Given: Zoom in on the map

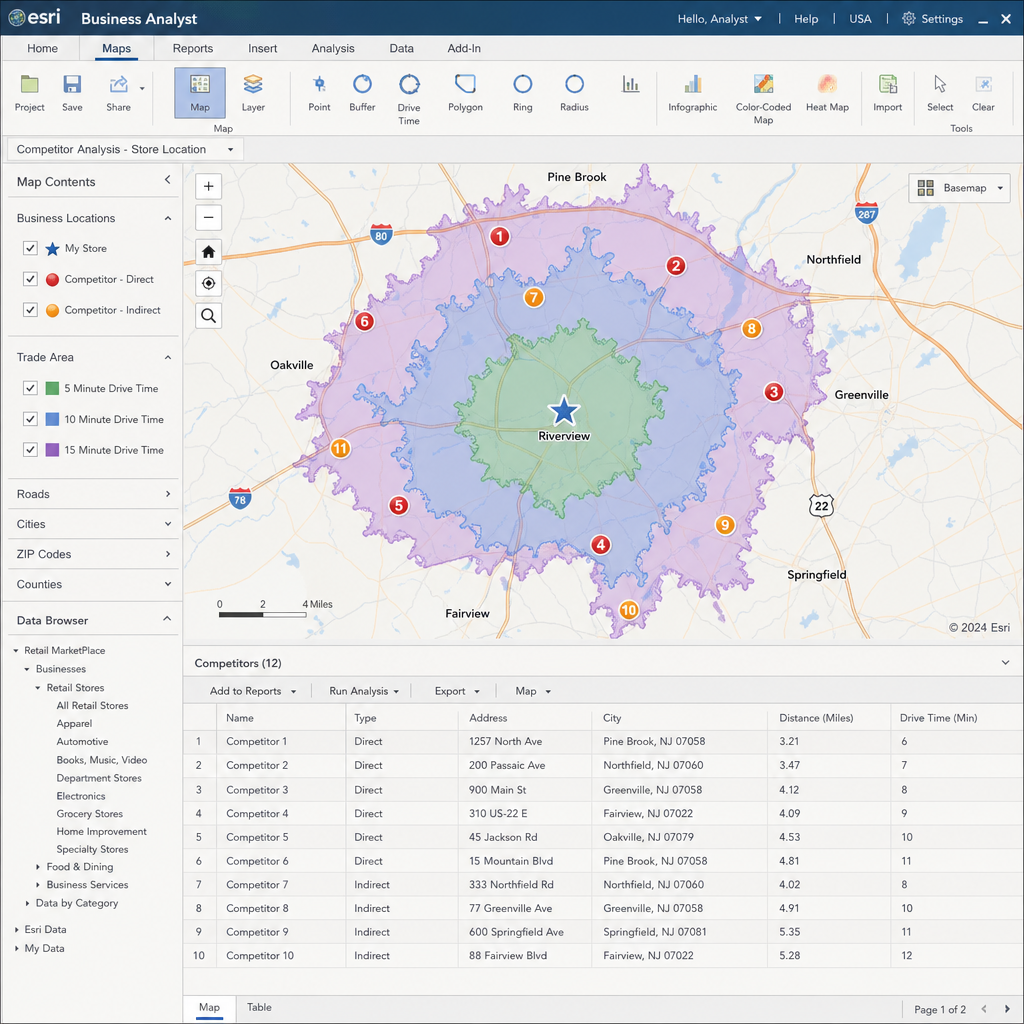Looking at the screenshot, I should [208, 186].
